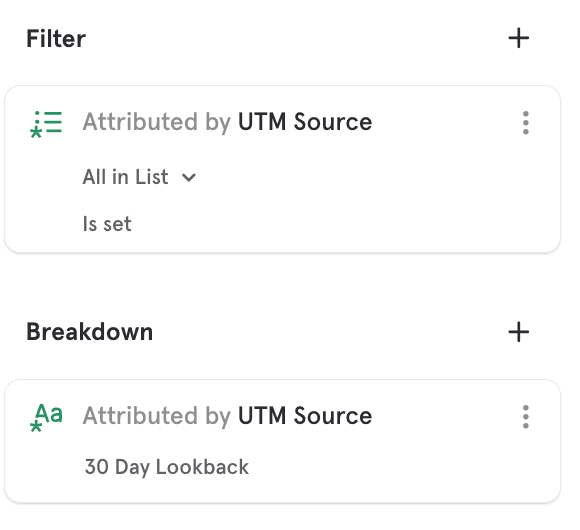
Task: Click "Attributed by" label in the filter card
Action: coord(157,122)
